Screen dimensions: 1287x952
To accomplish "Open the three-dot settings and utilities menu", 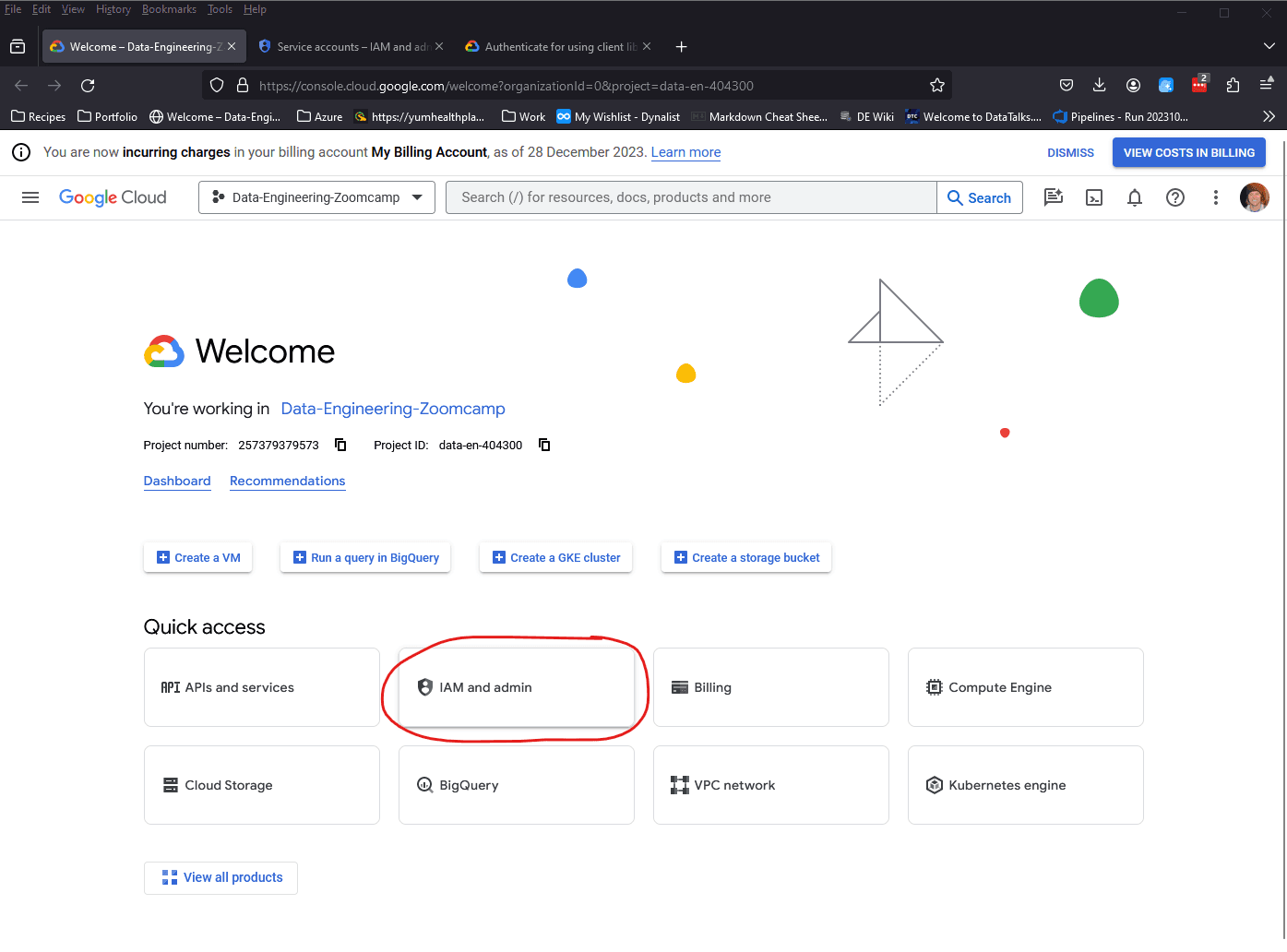I will 1216,197.
